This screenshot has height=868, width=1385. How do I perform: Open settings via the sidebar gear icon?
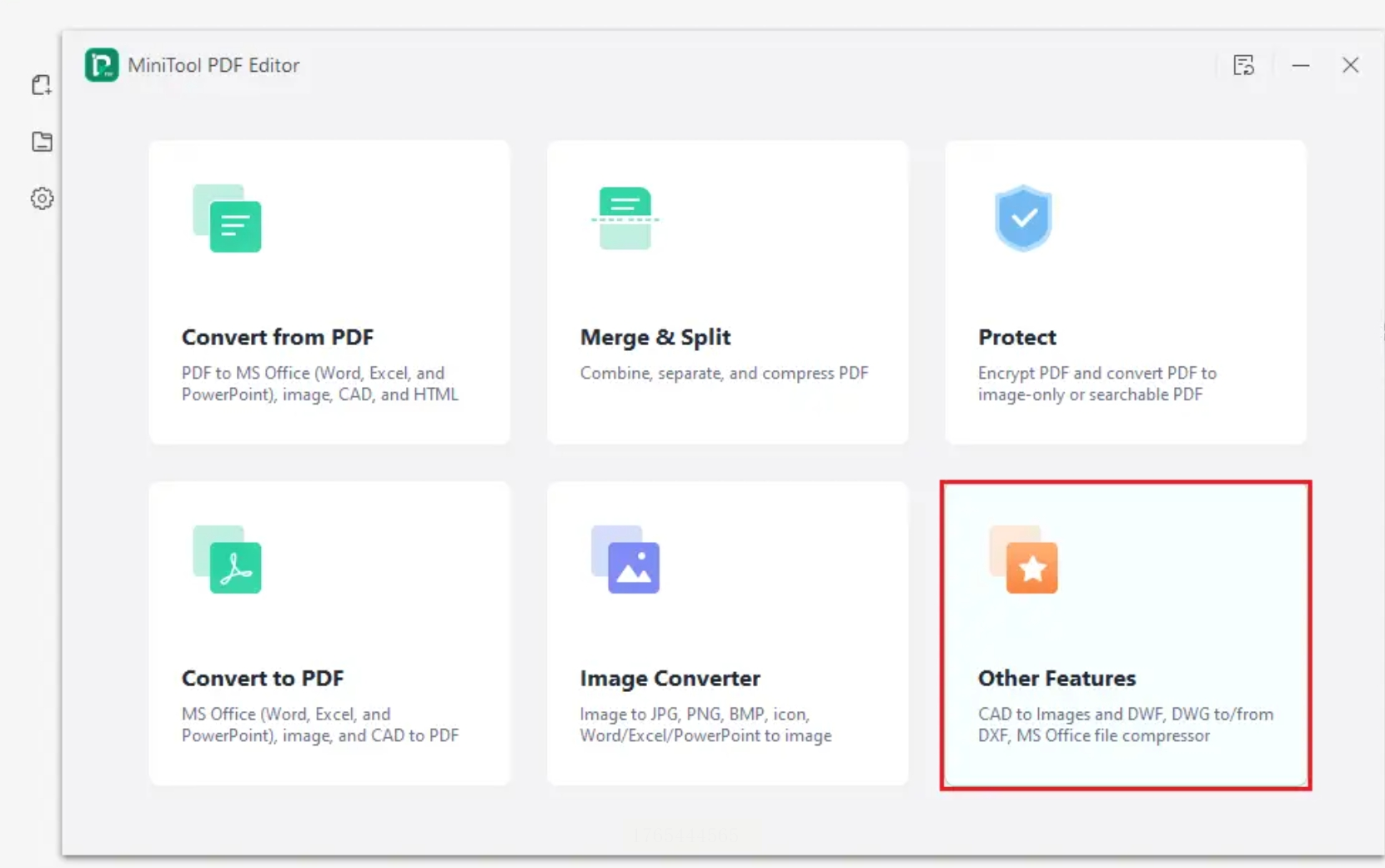pos(42,198)
